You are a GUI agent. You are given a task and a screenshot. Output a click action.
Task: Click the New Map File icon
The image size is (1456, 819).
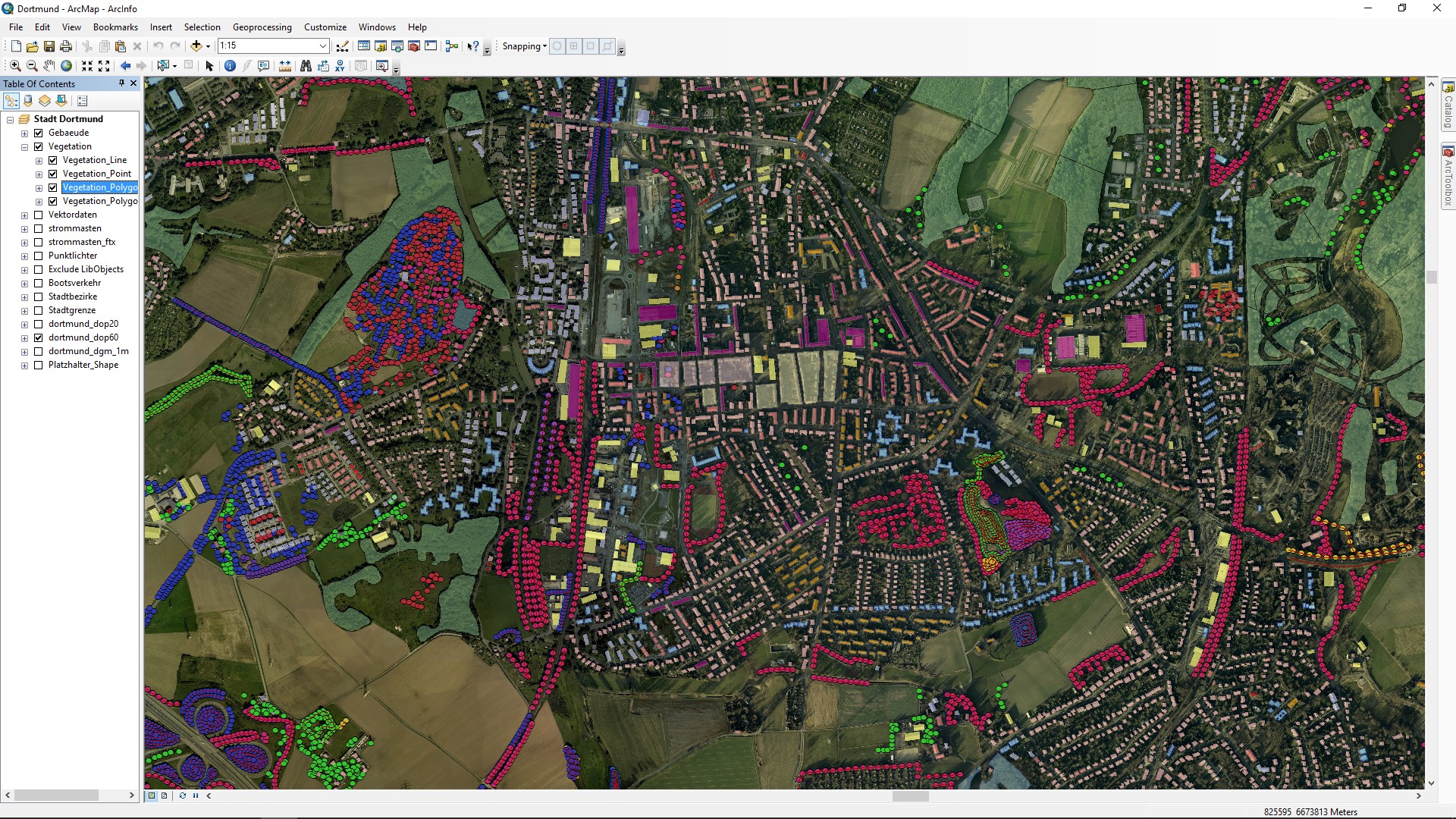[x=15, y=46]
